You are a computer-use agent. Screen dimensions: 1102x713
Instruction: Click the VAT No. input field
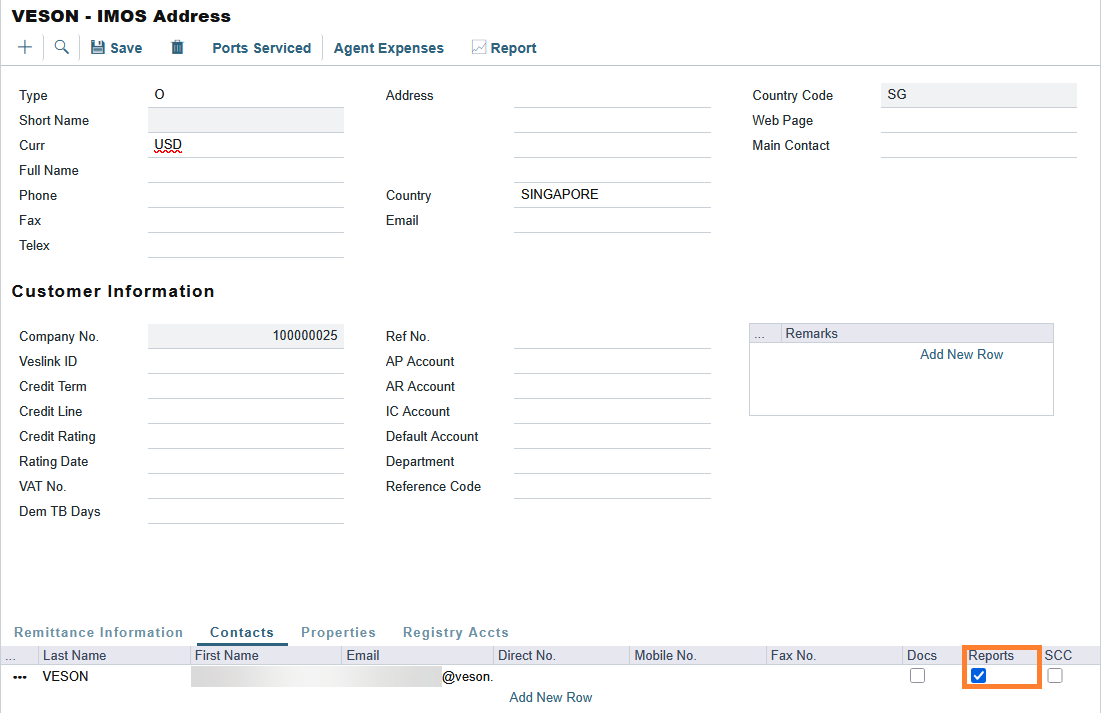click(246, 487)
